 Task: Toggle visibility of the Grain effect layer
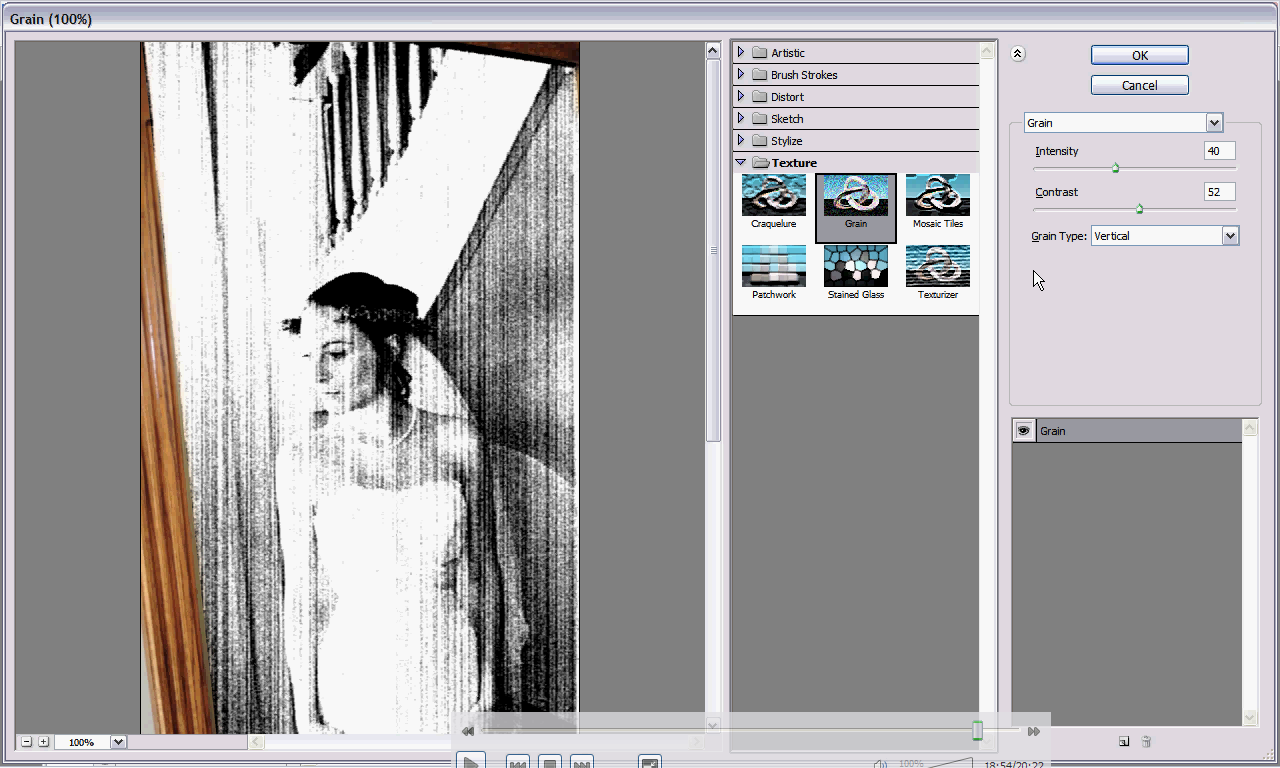pyautogui.click(x=1023, y=431)
